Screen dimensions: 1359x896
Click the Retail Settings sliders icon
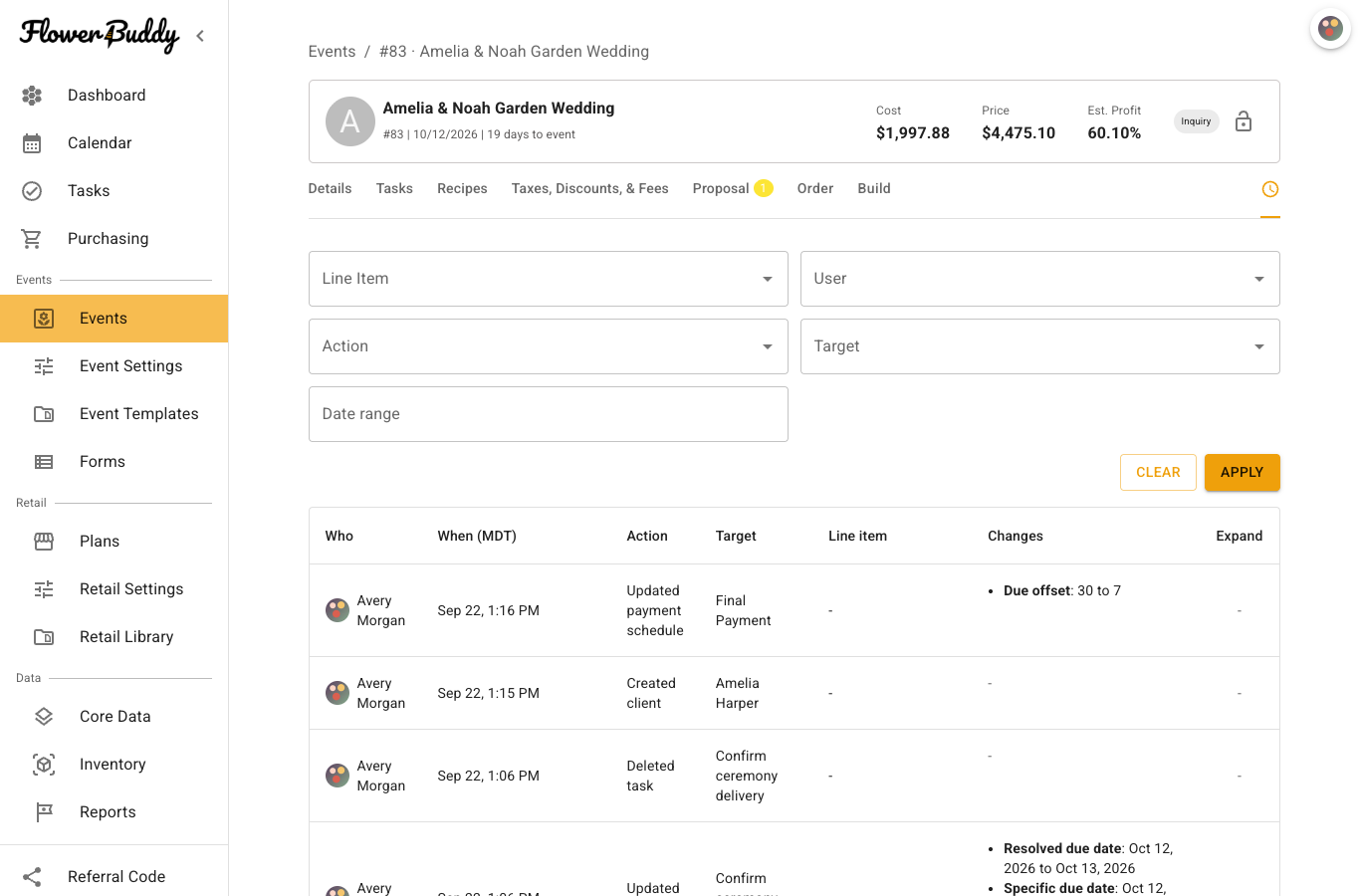[44, 589]
